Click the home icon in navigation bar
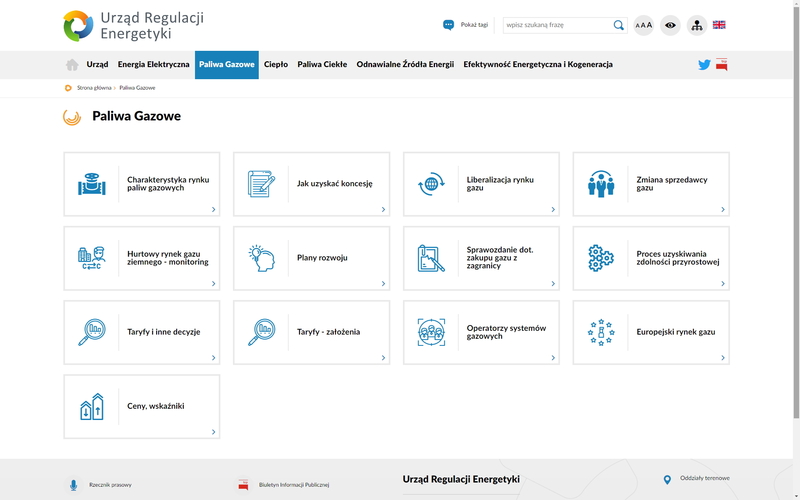This screenshot has width=800, height=500. click(72, 65)
